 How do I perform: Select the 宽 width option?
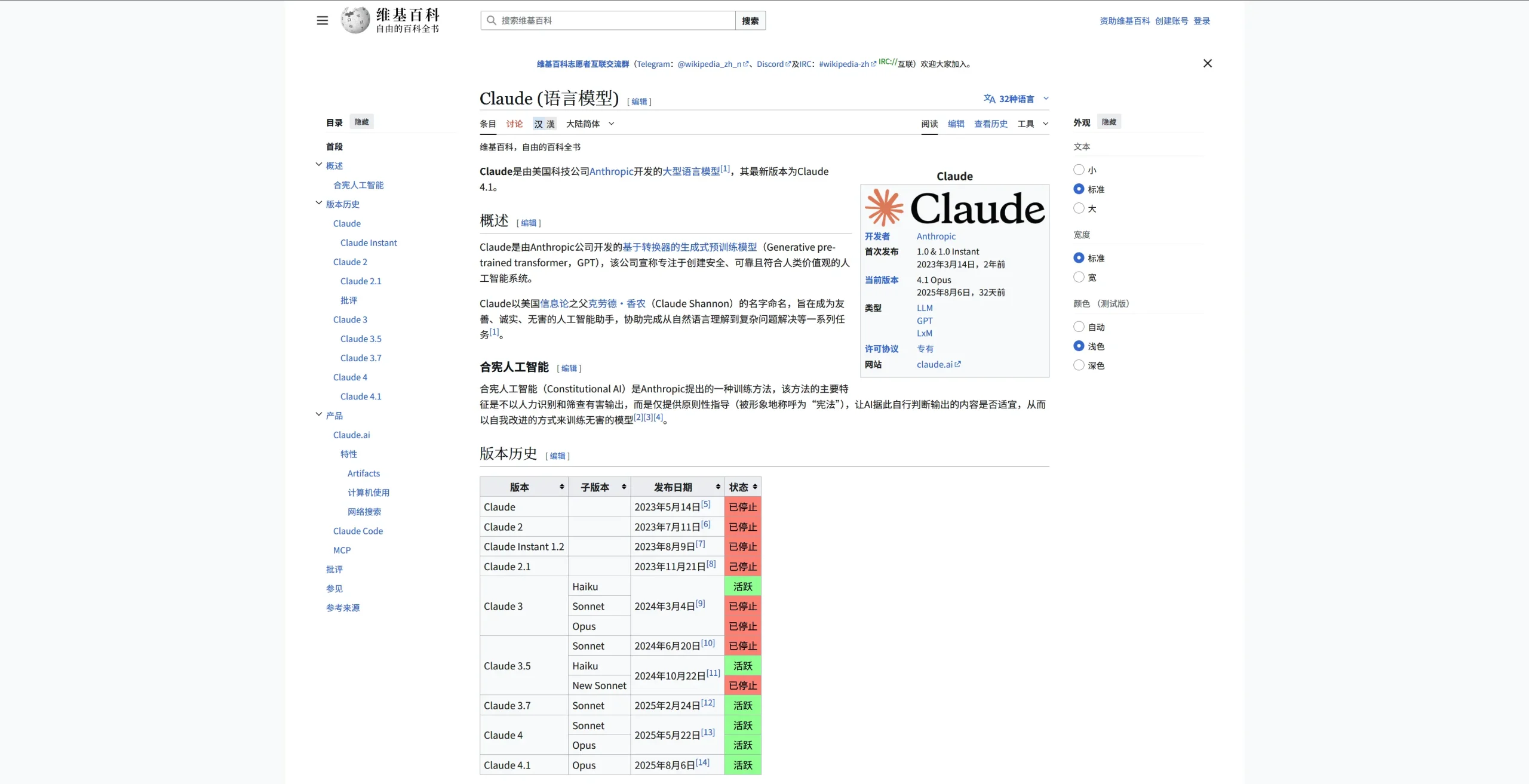(1079, 277)
